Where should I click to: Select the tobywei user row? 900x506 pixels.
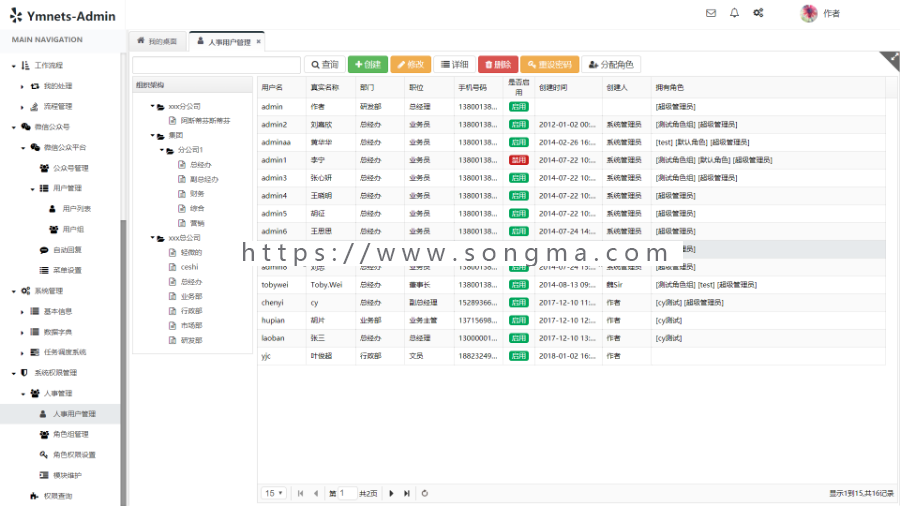click(x=571, y=285)
